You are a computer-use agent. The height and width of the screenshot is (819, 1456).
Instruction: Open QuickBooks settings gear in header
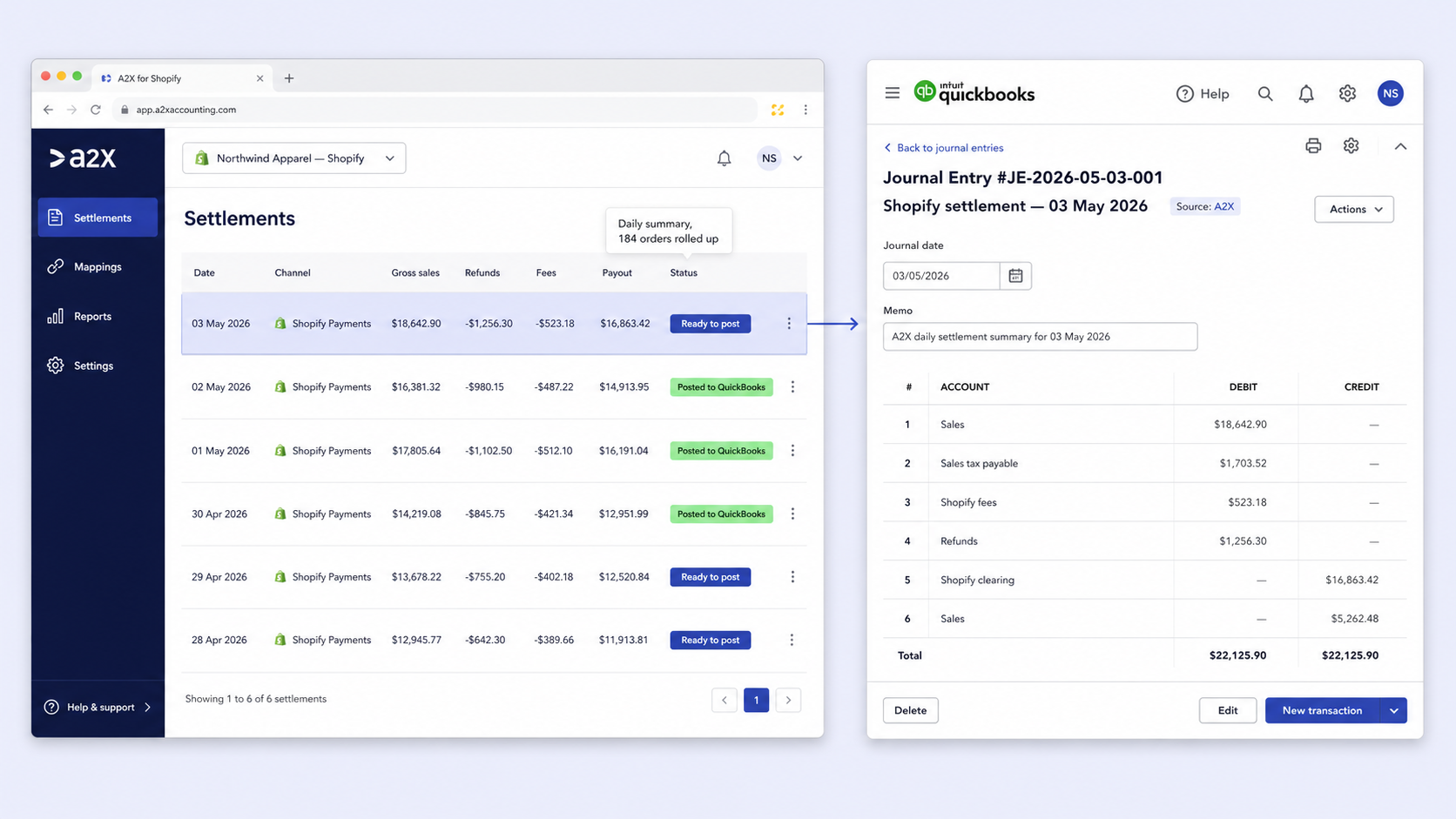coord(1347,93)
